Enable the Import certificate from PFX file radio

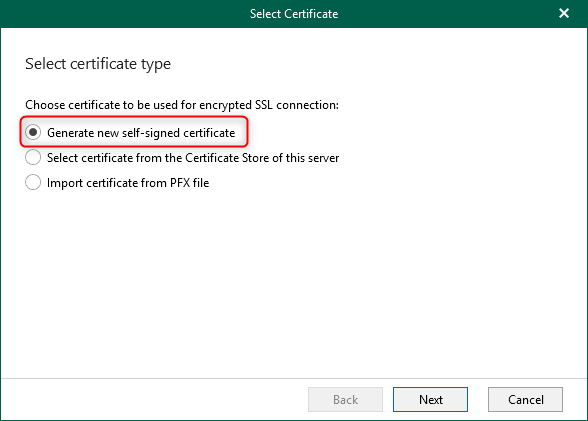[33, 183]
